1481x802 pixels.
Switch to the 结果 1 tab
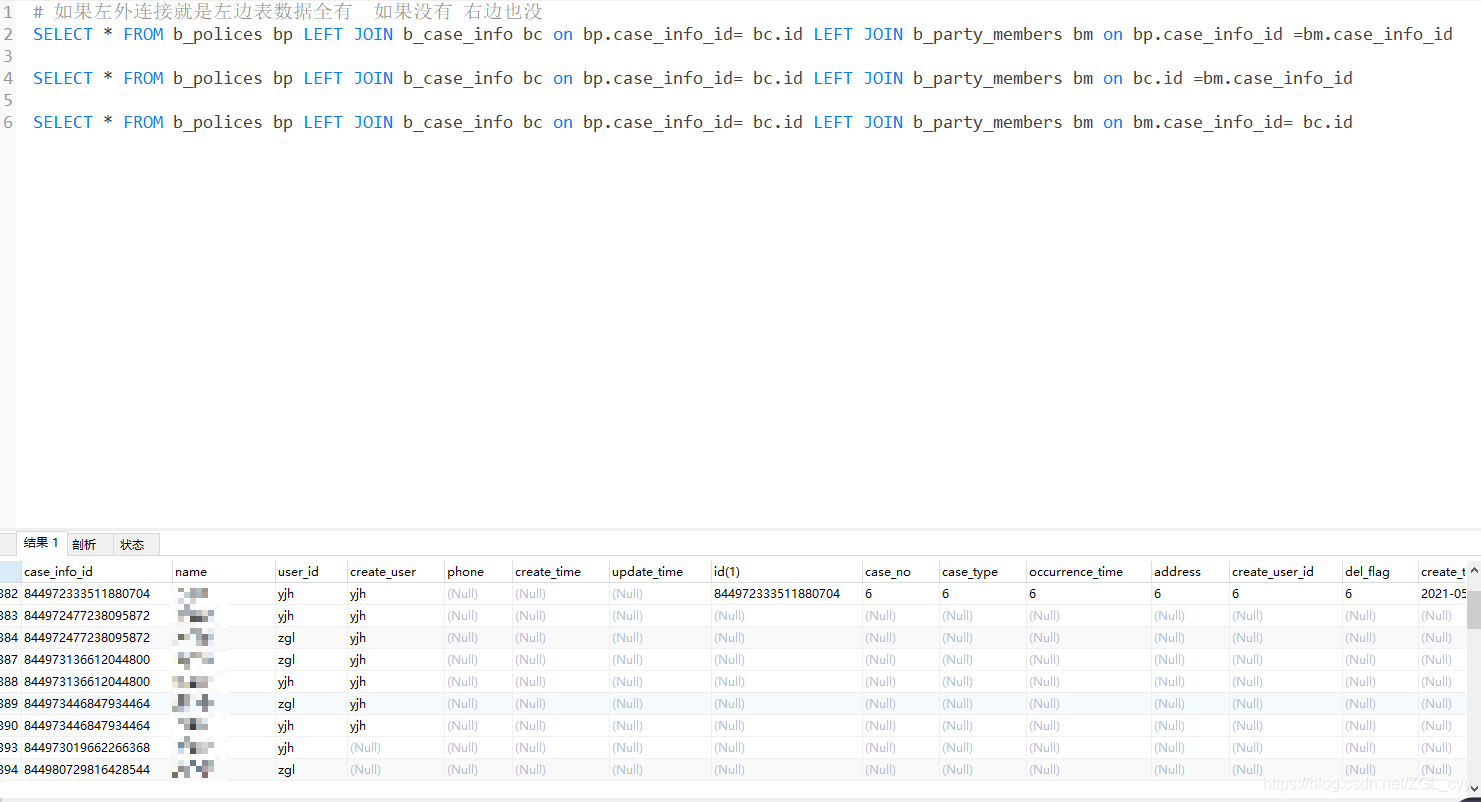coord(41,543)
